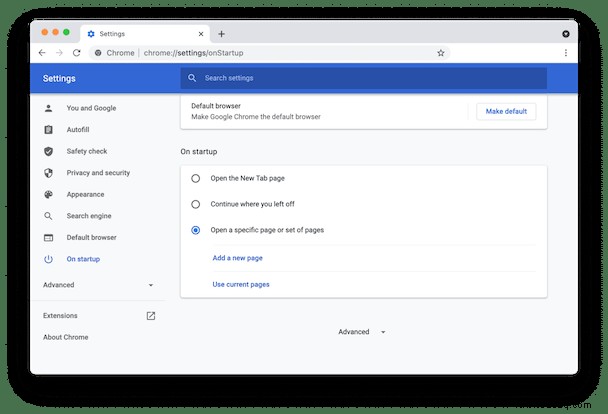Click the On startup power icon
The image size is (608, 414).
[48, 259]
